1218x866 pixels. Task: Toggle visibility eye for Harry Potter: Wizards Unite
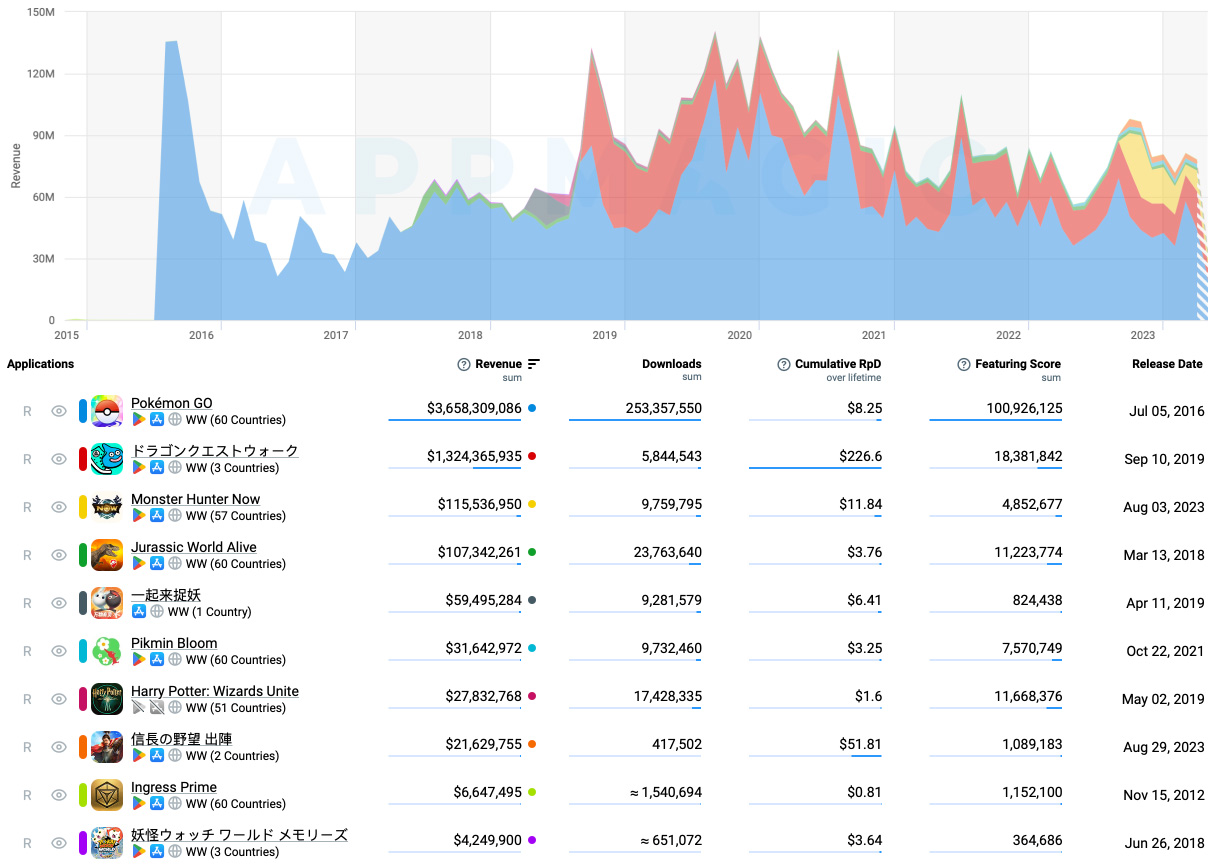point(59,699)
